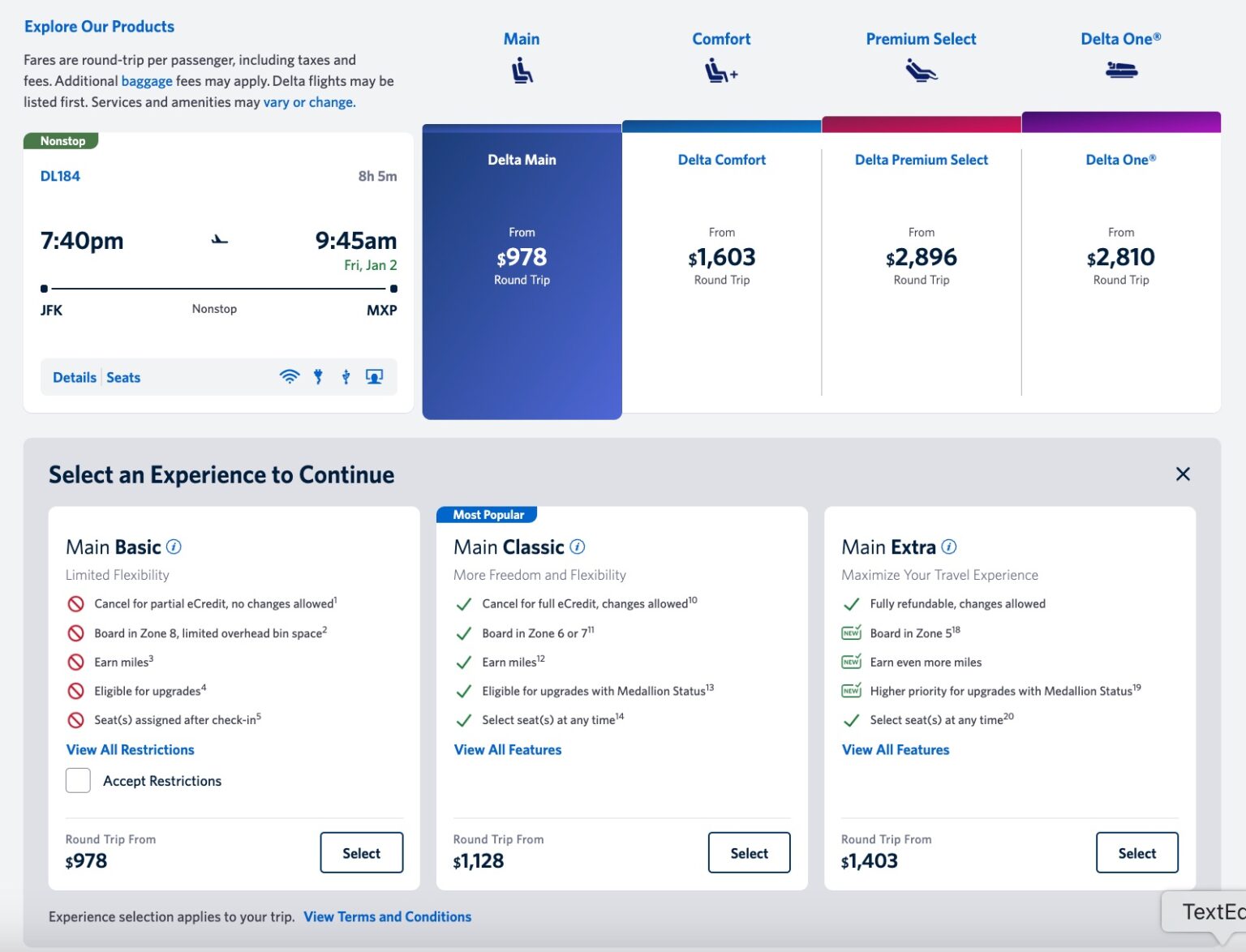This screenshot has height=952, width=1246.
Task: Select the Main cabin seat icon
Action: (x=522, y=71)
